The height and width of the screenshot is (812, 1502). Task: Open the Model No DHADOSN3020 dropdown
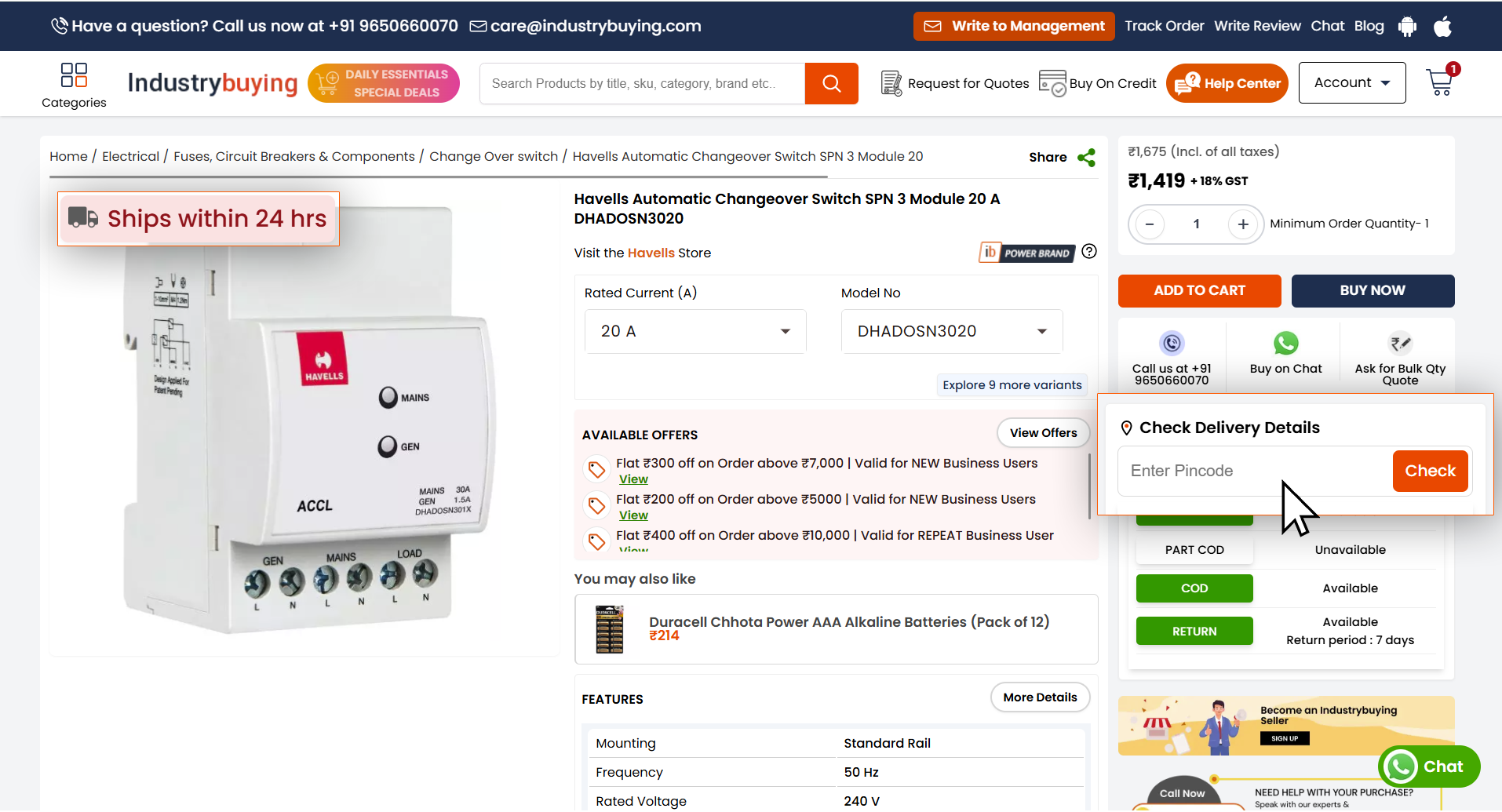(x=952, y=332)
